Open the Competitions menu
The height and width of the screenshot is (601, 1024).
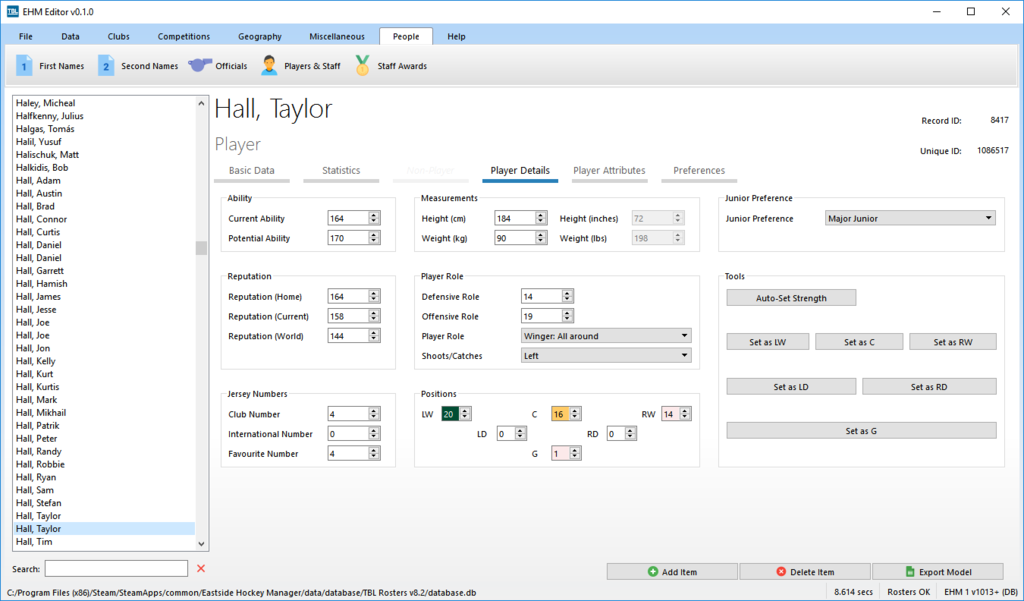pos(184,37)
